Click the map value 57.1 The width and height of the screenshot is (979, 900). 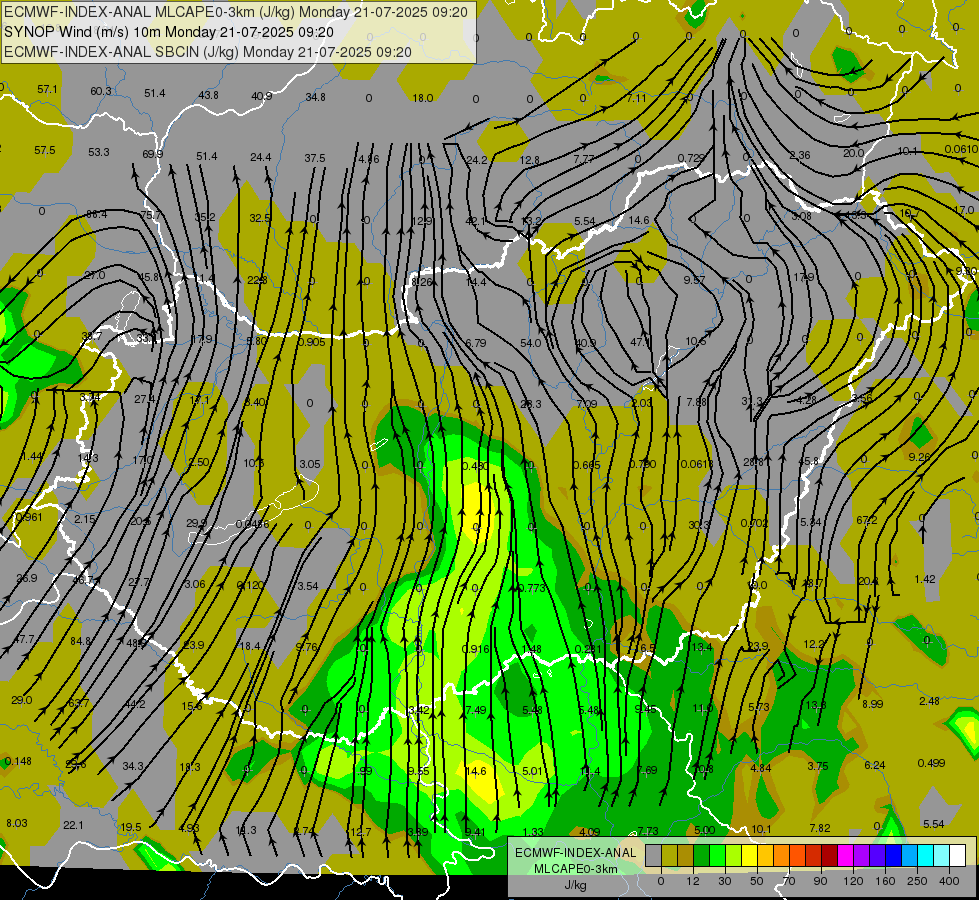[x=47, y=89]
